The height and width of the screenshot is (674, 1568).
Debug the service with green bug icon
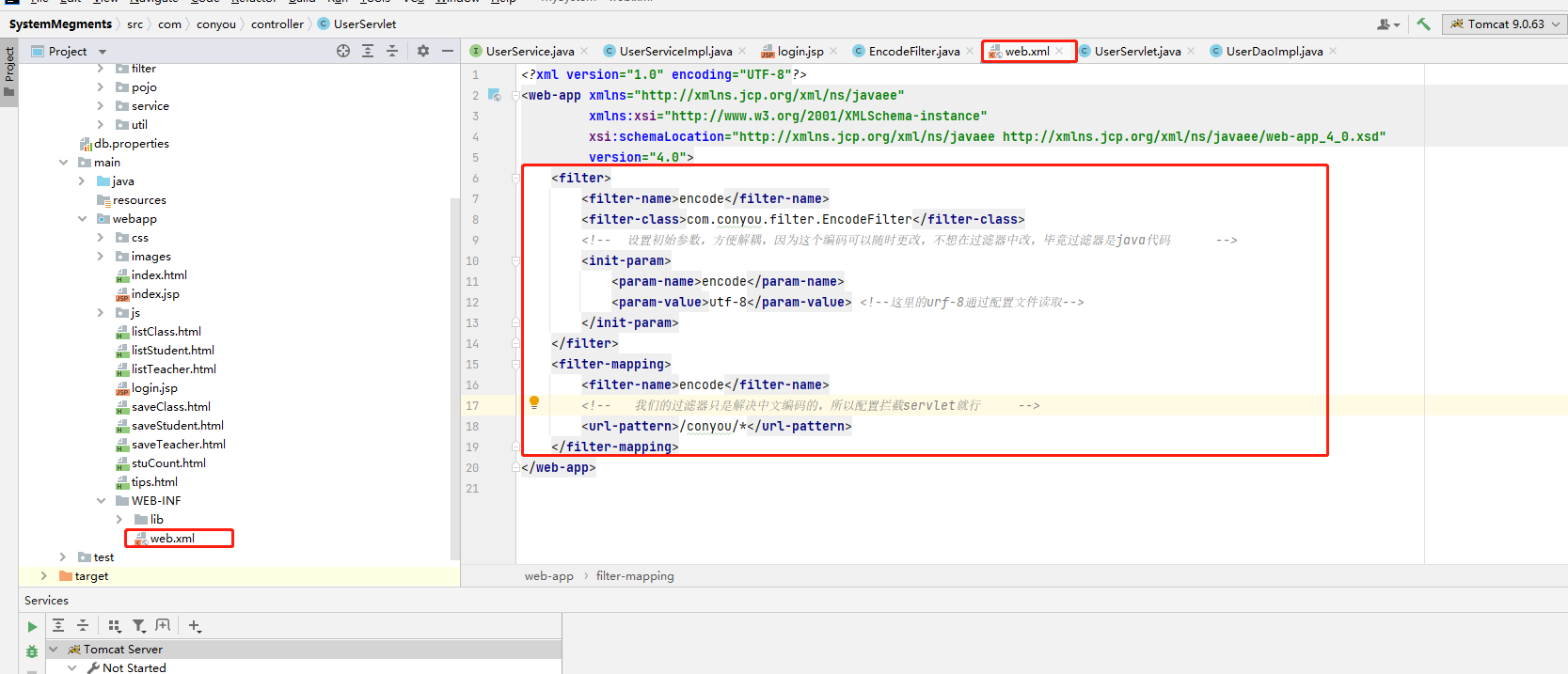click(x=32, y=650)
